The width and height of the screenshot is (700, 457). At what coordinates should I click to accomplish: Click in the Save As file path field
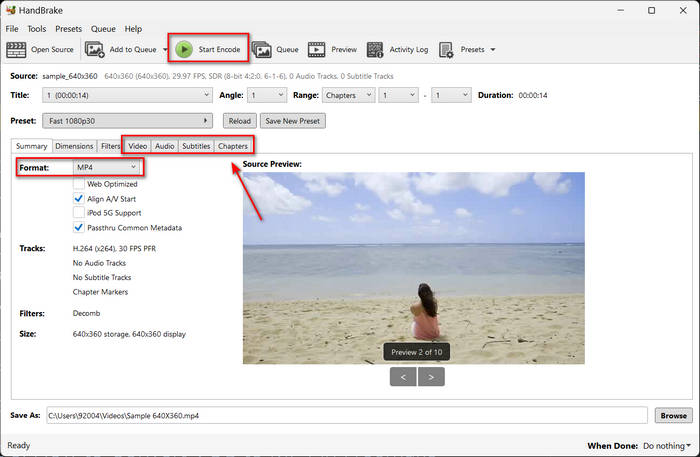tap(347, 415)
